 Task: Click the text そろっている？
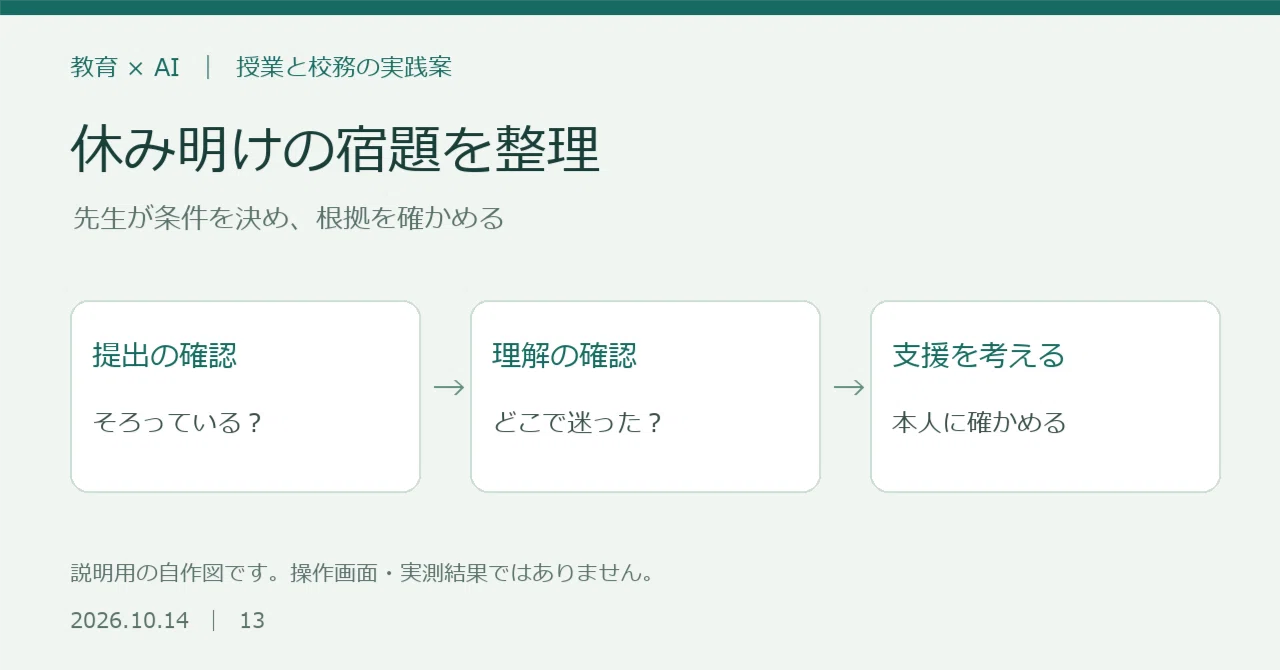pos(178,422)
